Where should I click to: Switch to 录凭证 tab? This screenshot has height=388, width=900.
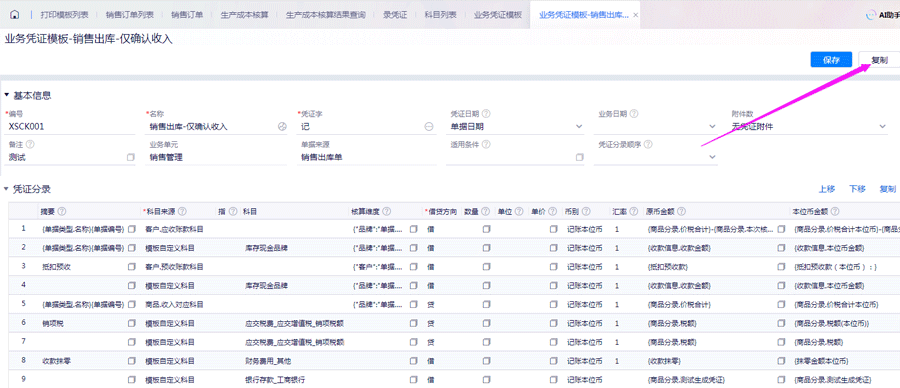click(x=395, y=15)
